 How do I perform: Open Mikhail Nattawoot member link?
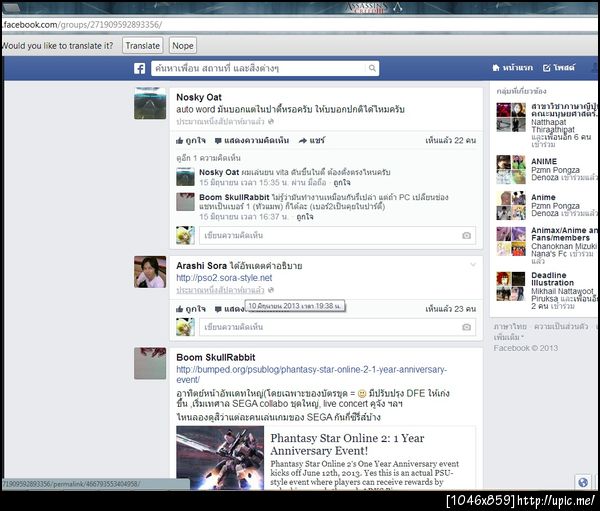pyautogui.click(x=562, y=291)
